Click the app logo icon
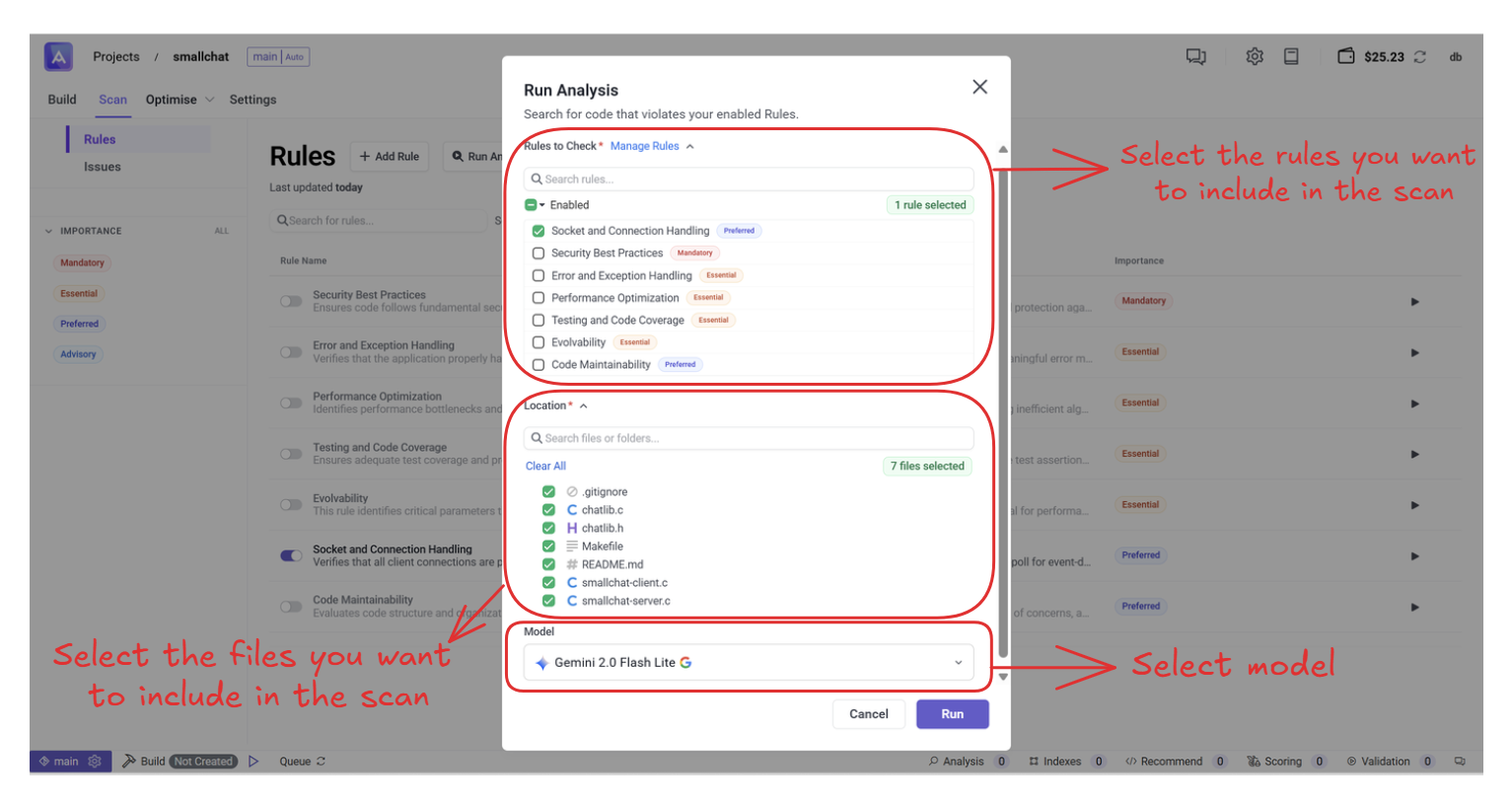The height and width of the screenshot is (805, 1512). (58, 57)
